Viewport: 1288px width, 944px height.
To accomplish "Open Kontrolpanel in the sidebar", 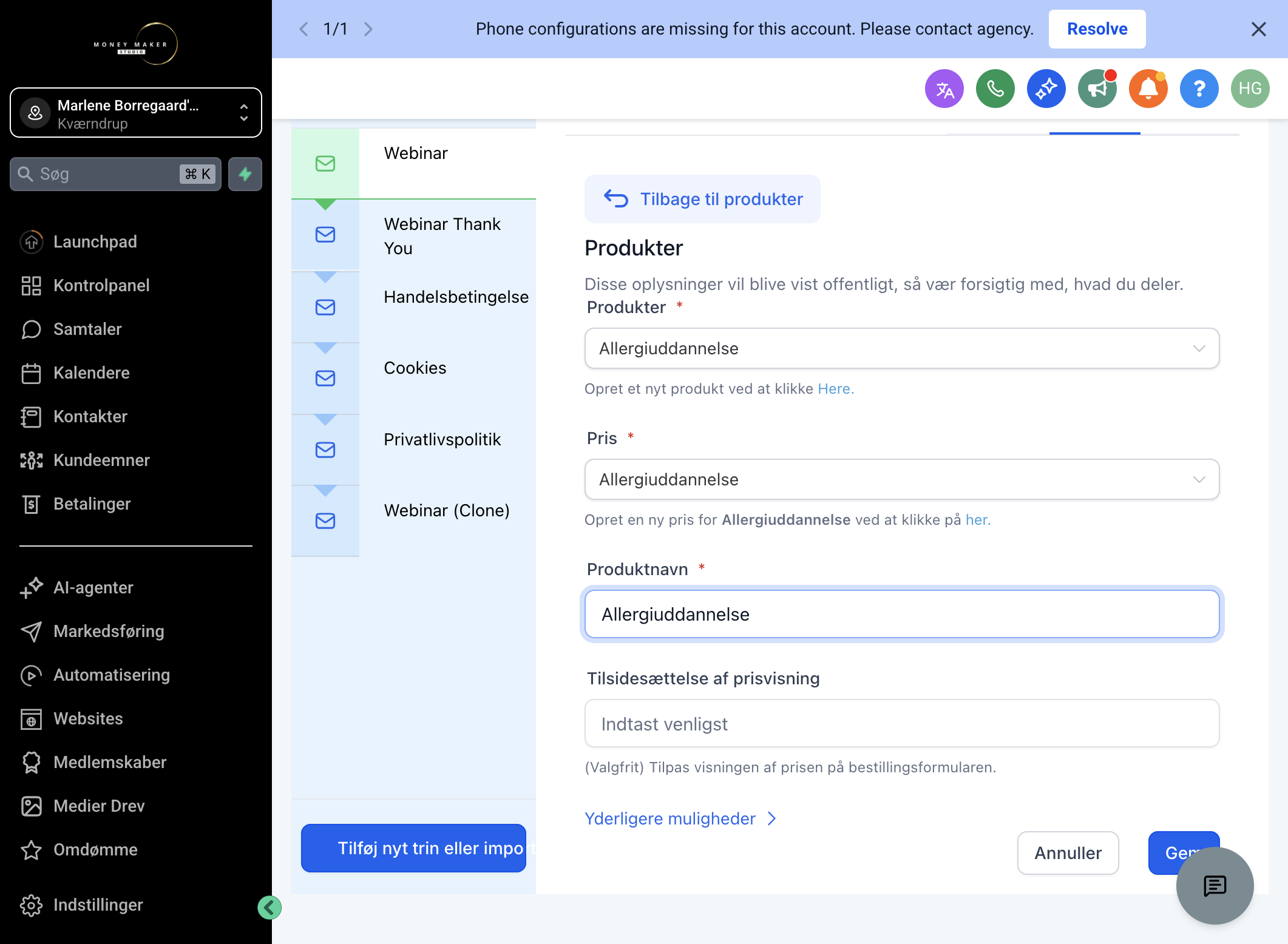I will tap(85, 285).
